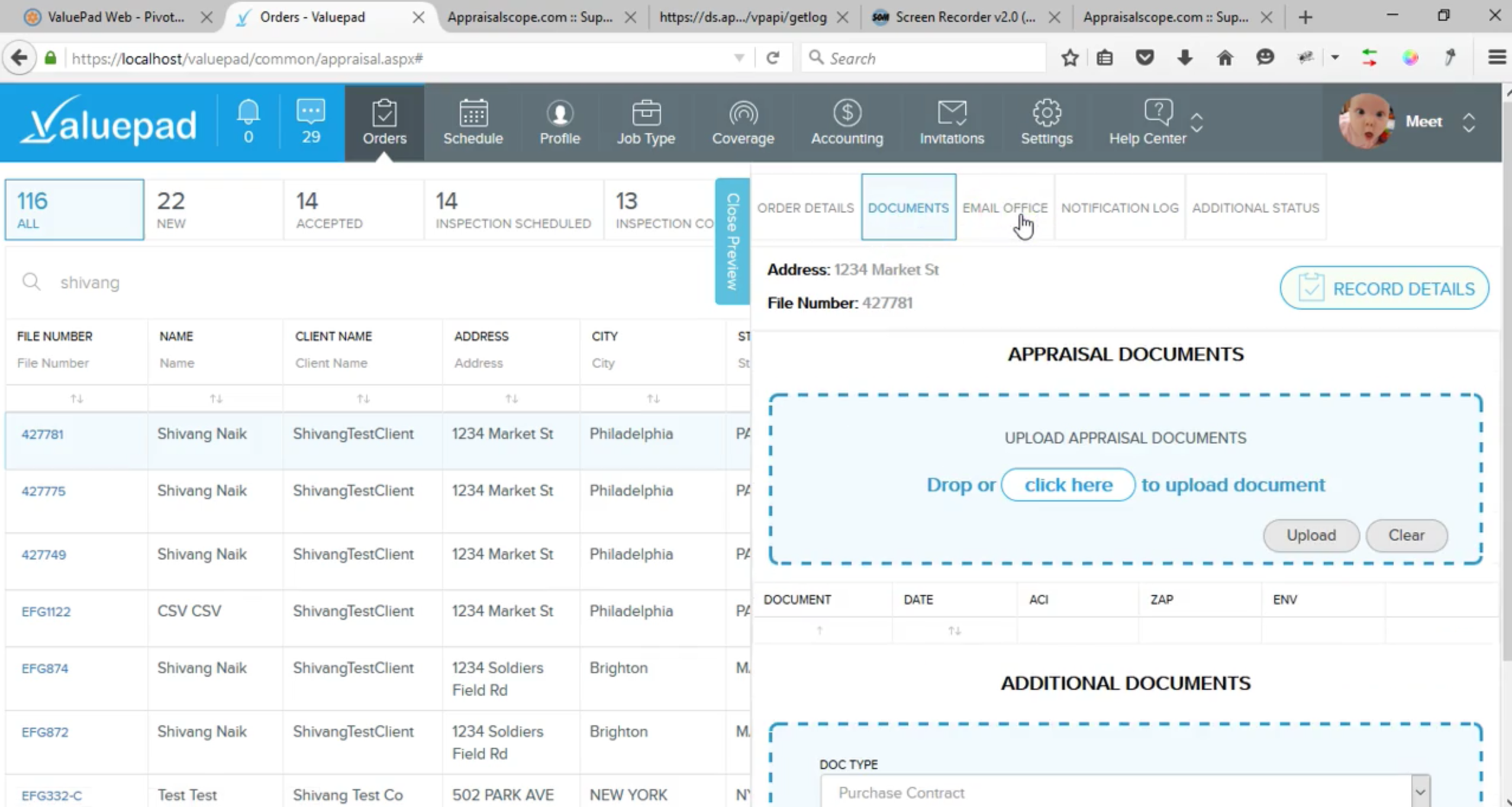
Task: Expand the Meet user profile menu
Action: (1468, 123)
